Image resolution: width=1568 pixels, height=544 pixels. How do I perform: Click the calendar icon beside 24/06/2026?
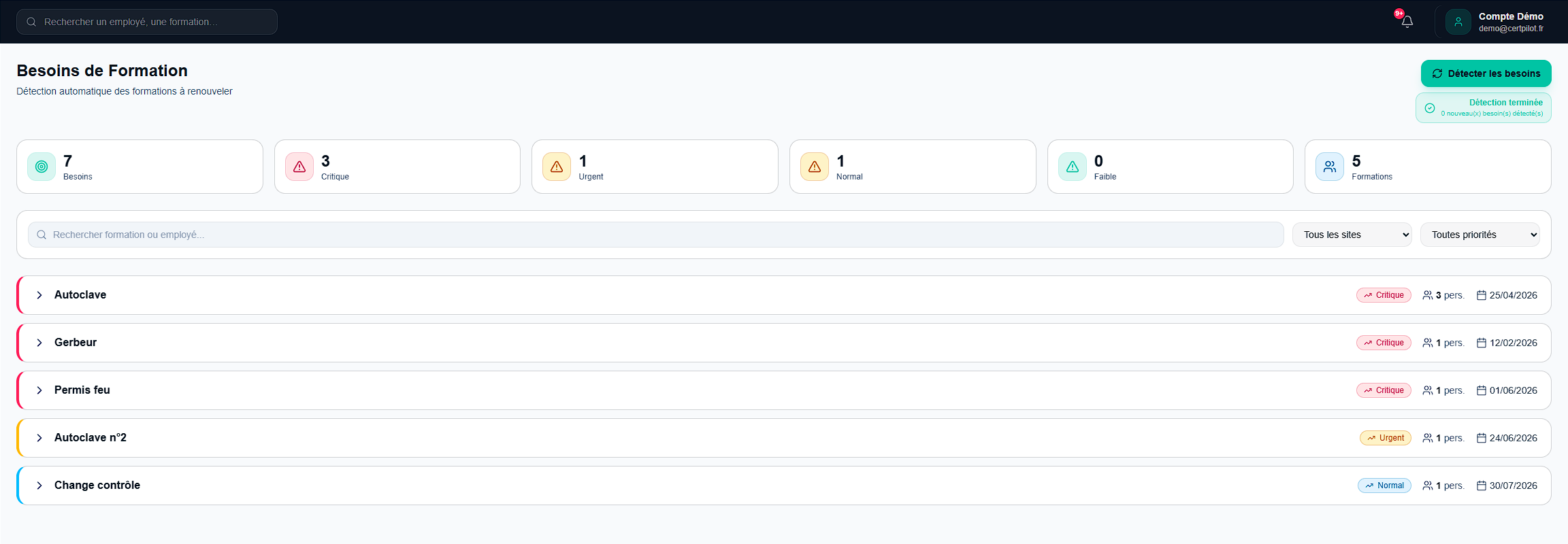pyautogui.click(x=1482, y=438)
